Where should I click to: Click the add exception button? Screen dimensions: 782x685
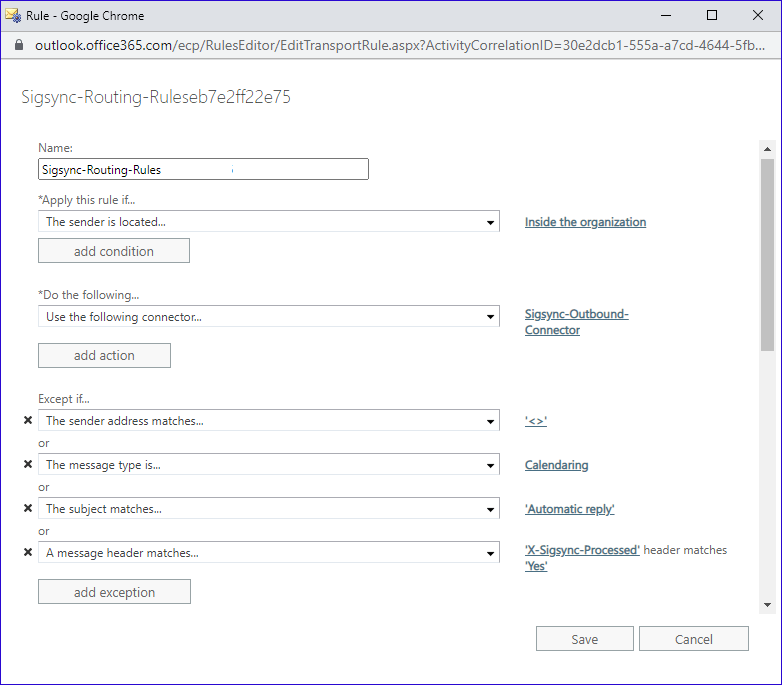tap(114, 592)
